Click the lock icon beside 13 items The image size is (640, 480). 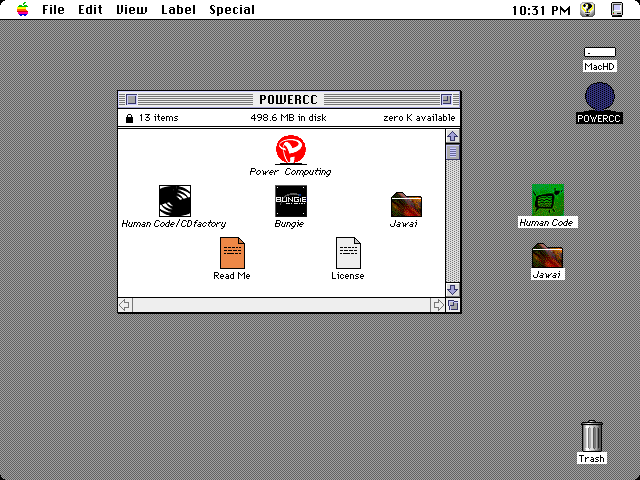(129, 118)
